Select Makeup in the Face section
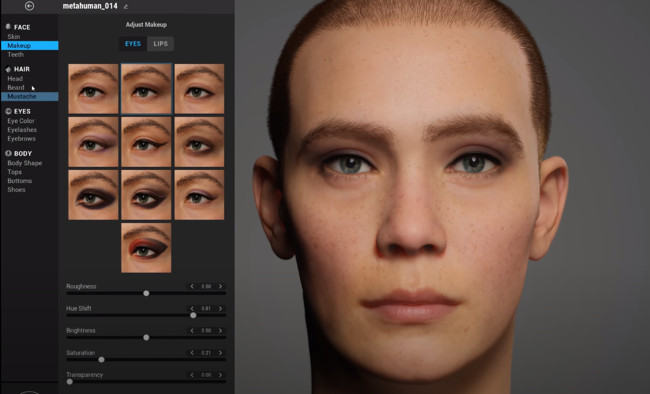This screenshot has height=394, width=650. coord(29,46)
